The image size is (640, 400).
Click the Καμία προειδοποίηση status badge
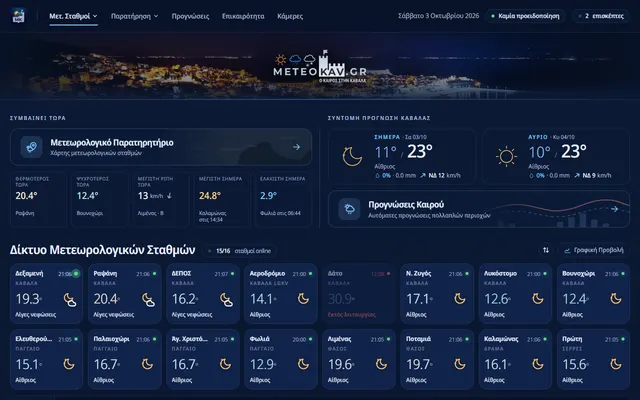(525, 16)
